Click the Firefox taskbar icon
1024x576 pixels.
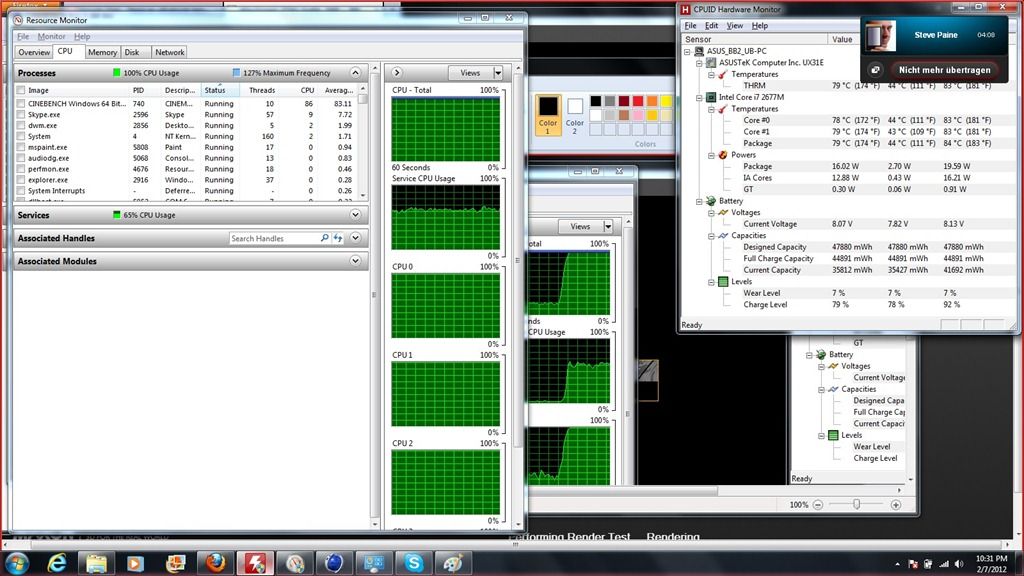(x=214, y=563)
